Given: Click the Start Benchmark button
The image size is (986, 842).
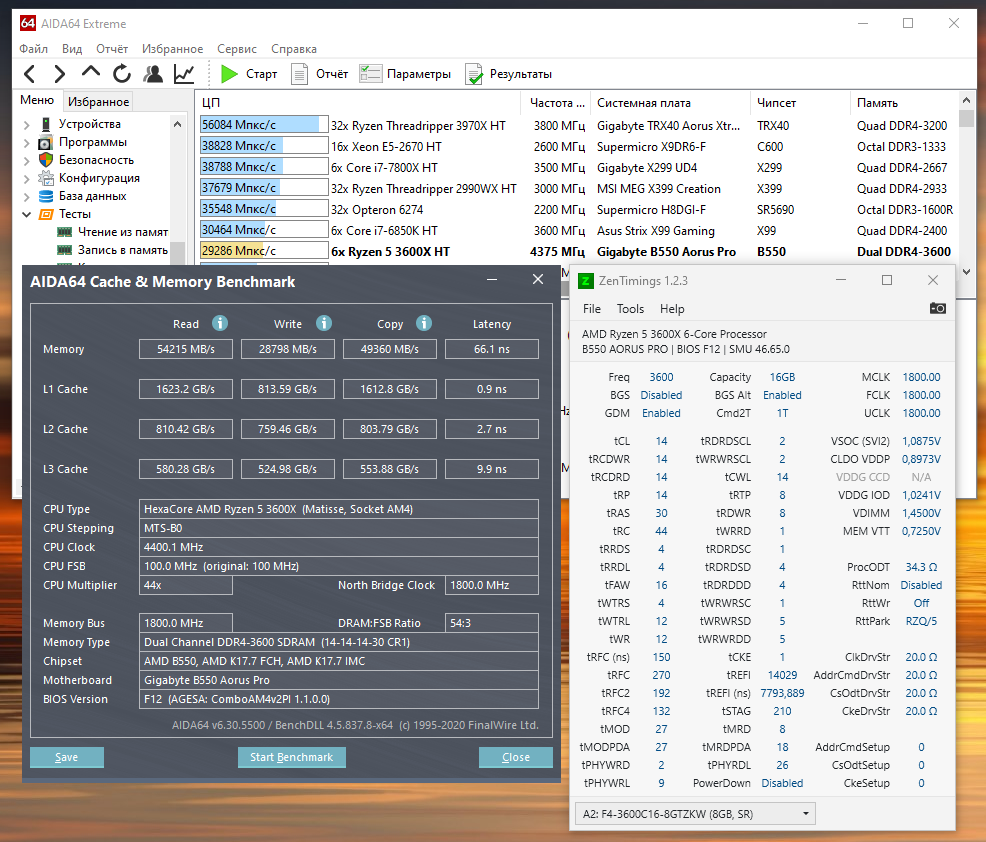Looking at the screenshot, I should pyautogui.click(x=291, y=757).
